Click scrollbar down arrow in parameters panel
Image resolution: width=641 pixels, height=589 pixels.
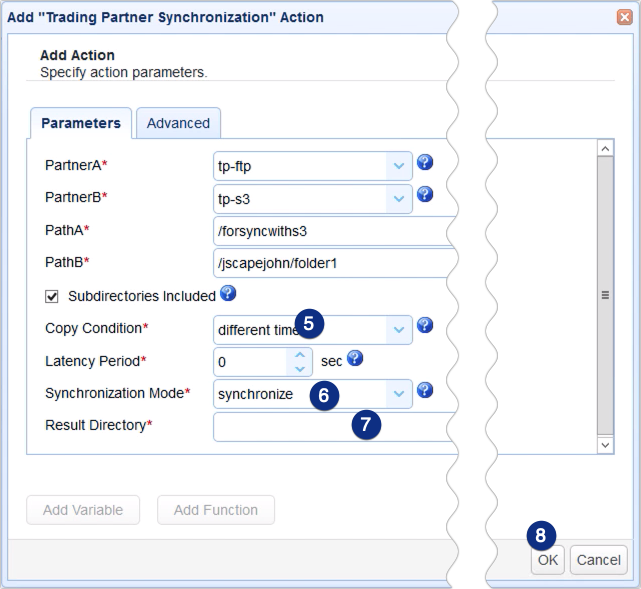point(605,444)
